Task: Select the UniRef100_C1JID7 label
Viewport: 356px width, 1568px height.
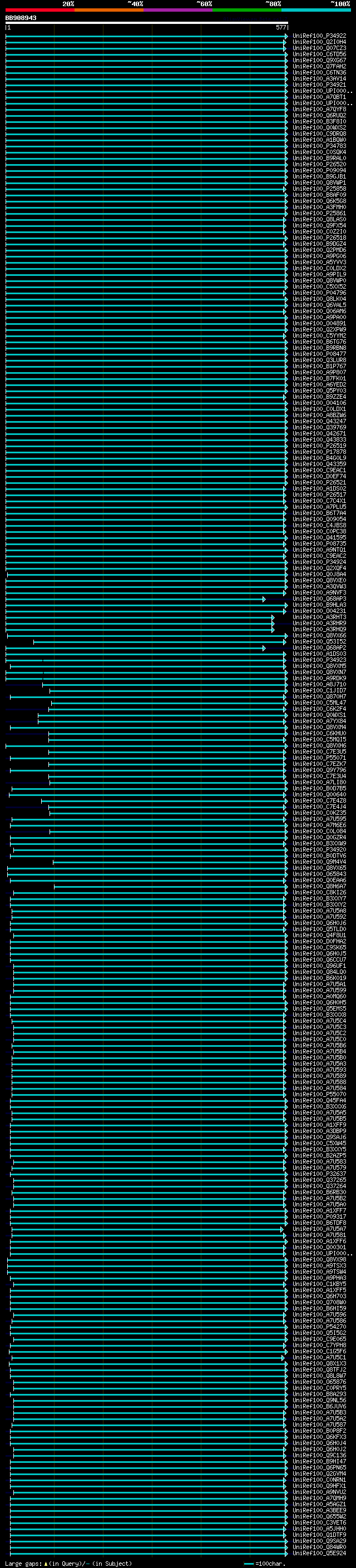Action: (319, 690)
